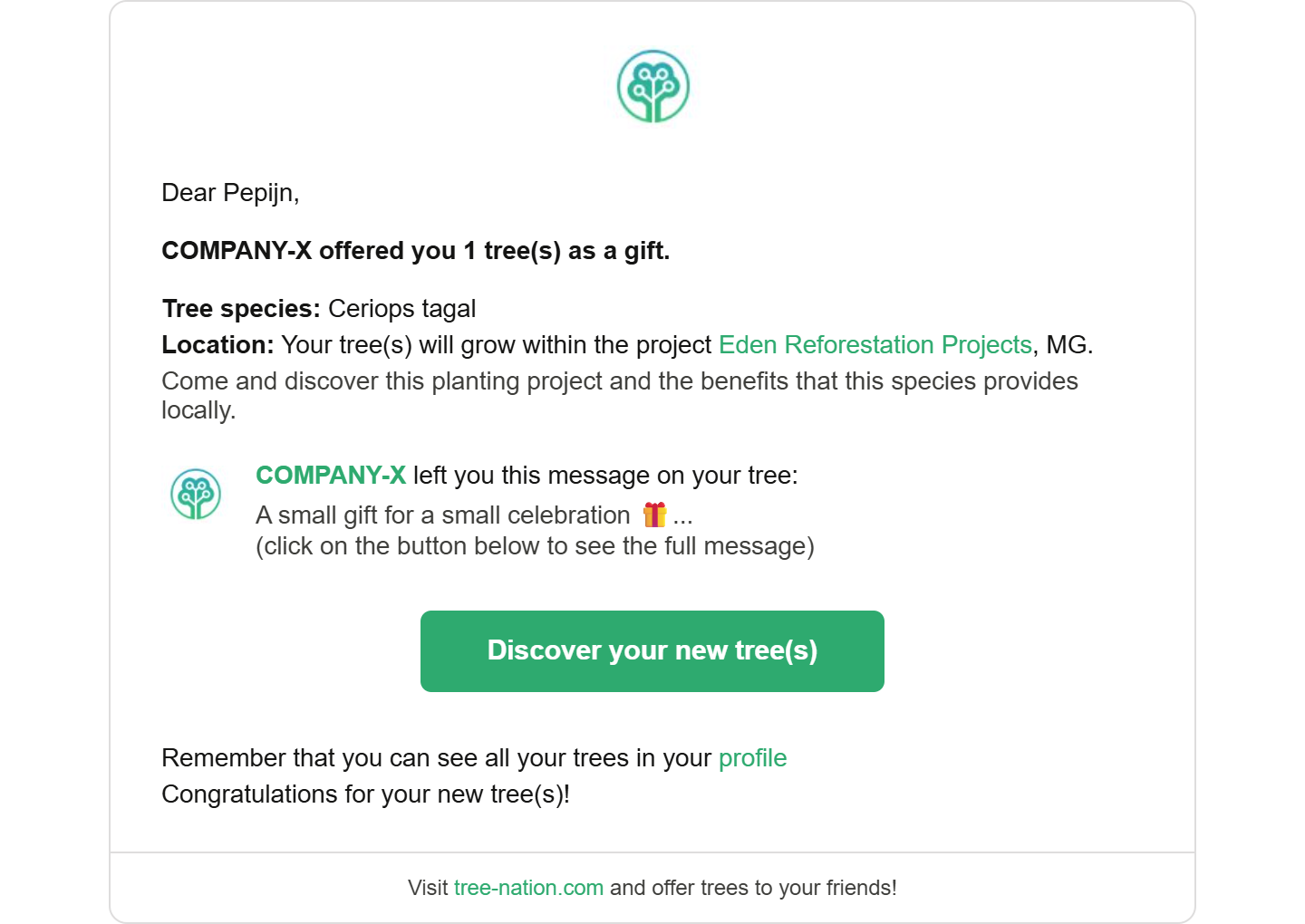Click the "MG" country code after the project link

[x=1067, y=345]
